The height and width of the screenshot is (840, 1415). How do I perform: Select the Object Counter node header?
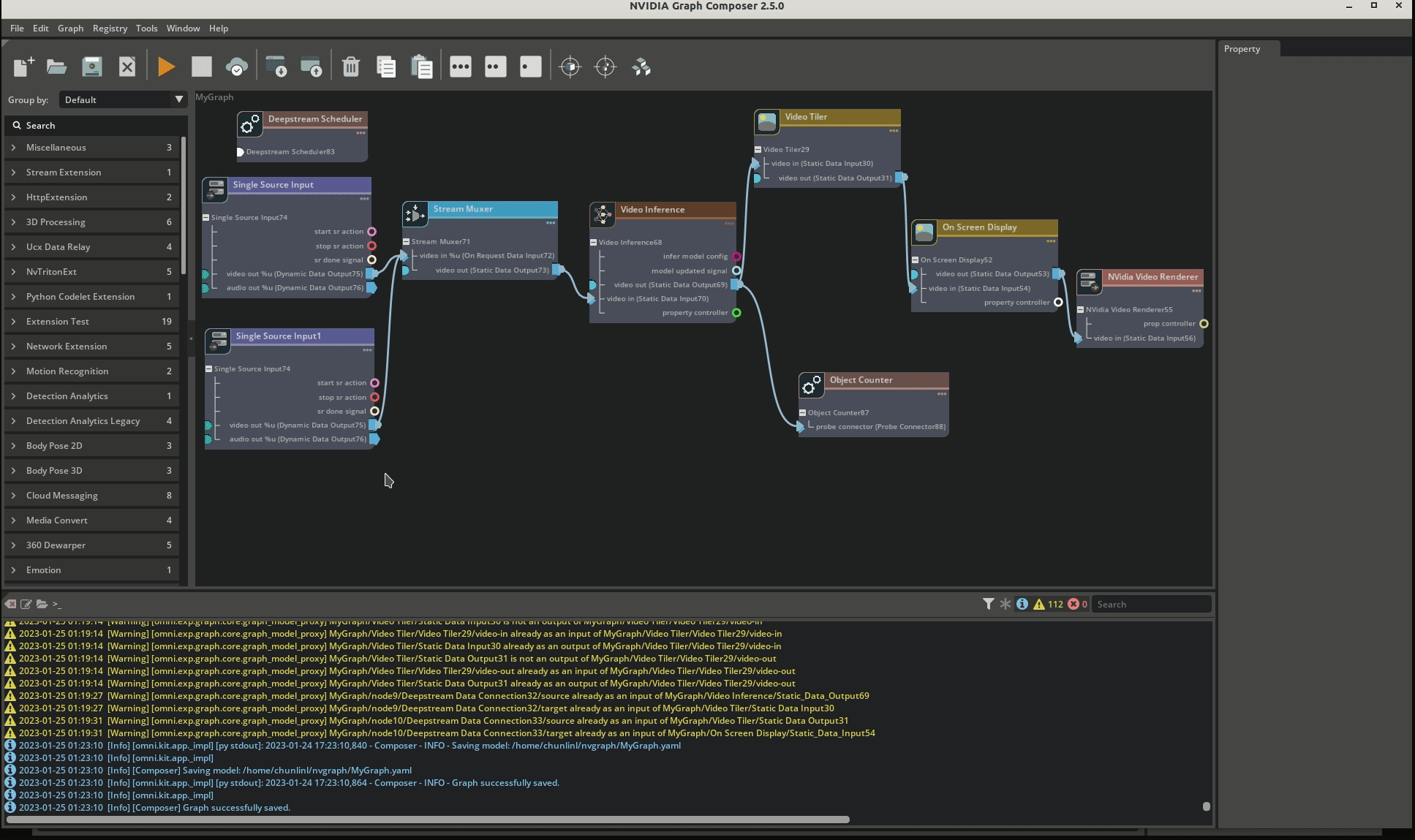887,379
